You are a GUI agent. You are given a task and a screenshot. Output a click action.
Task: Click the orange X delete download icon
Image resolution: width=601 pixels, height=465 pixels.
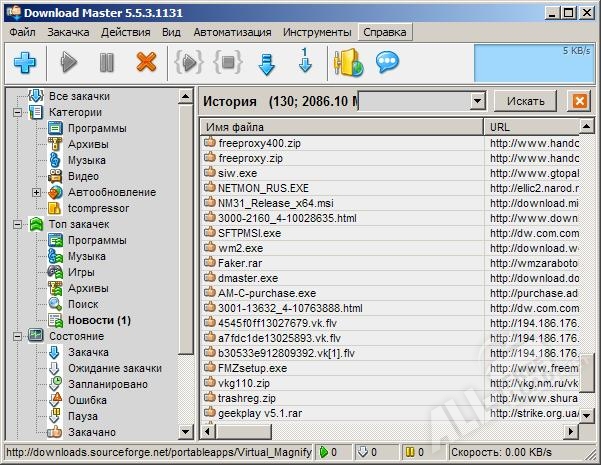pos(146,63)
